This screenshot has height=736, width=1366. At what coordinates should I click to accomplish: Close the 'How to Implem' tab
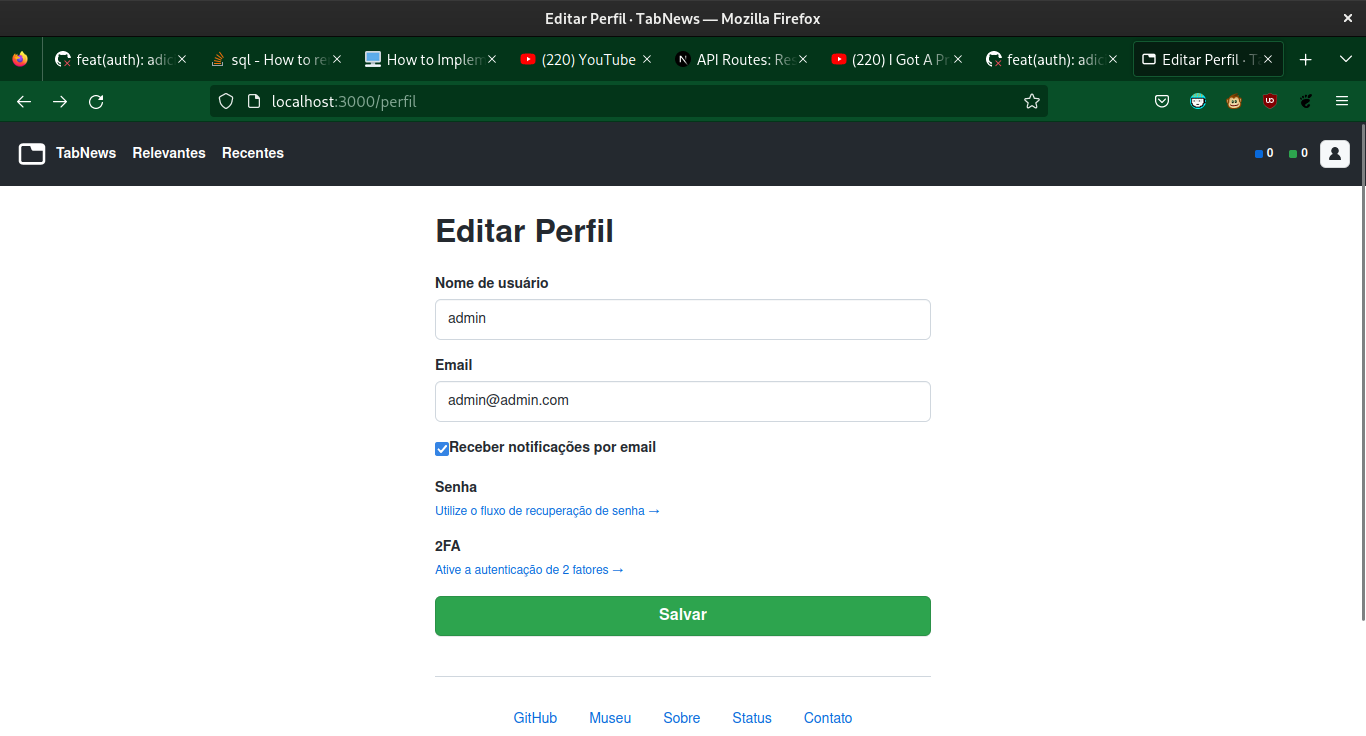point(492,60)
